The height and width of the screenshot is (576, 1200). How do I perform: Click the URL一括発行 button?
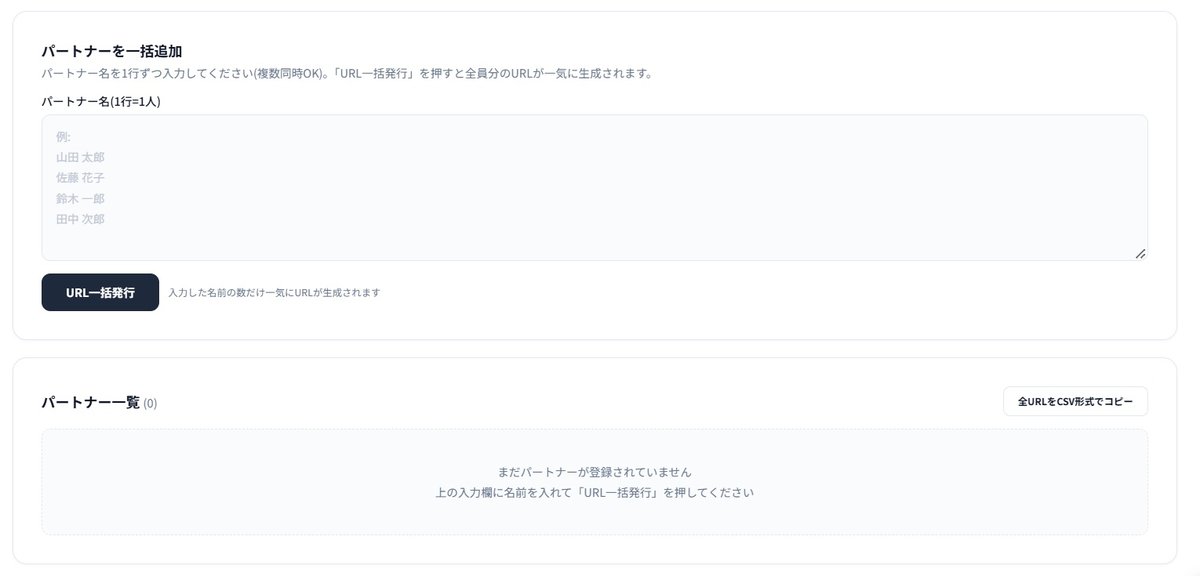click(100, 292)
